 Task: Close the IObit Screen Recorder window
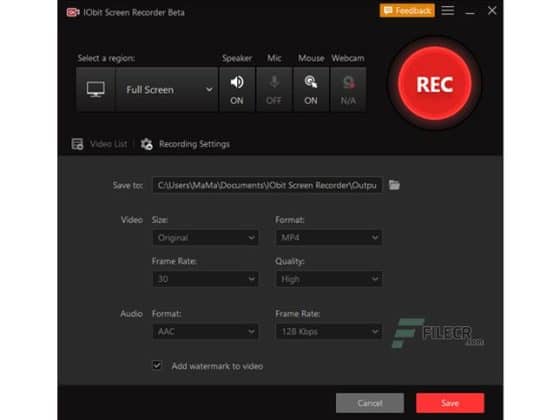[492, 11]
